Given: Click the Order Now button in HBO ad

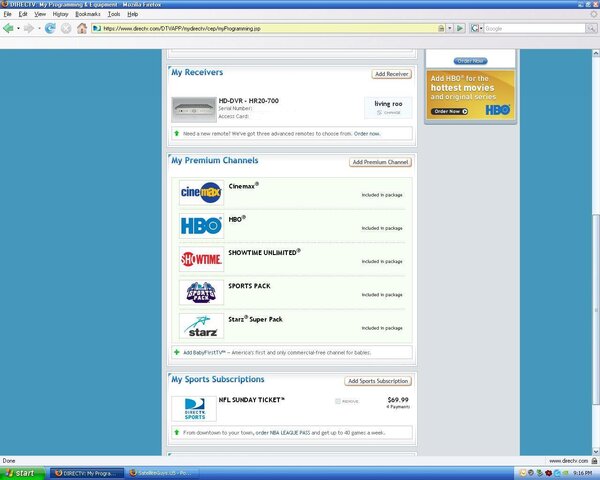Looking at the screenshot, I should pos(450,111).
